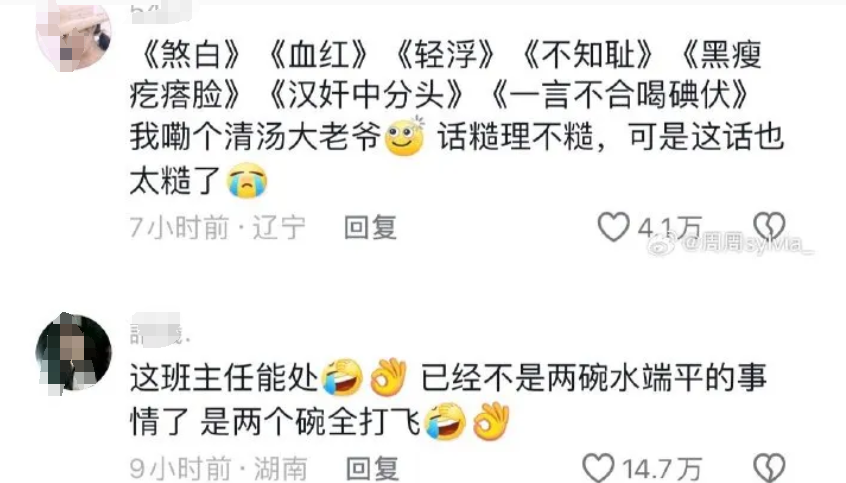
Task: Like the 班主任 comment from 湖南
Action: point(599,468)
